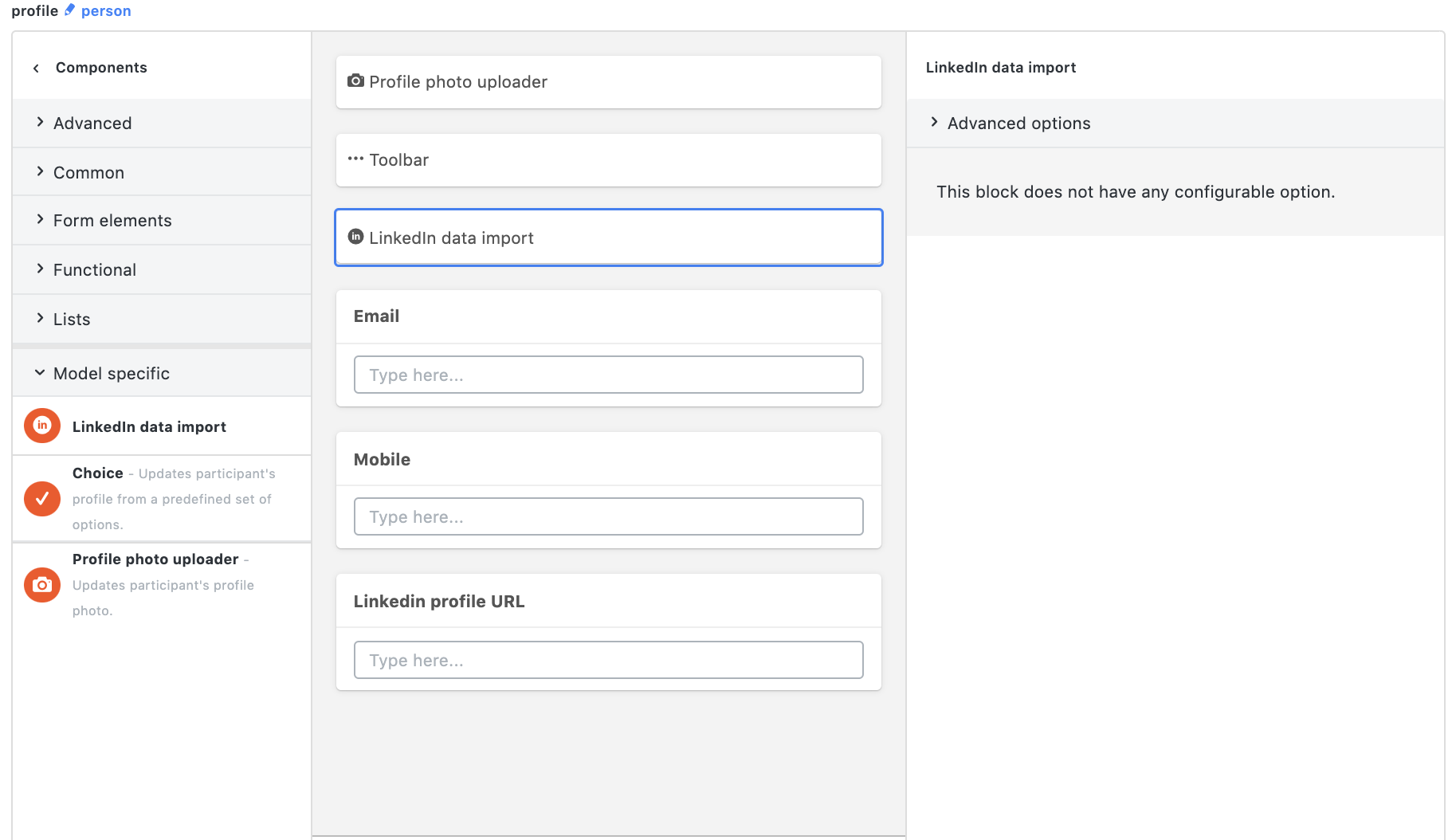Expand the Lists components section
The height and width of the screenshot is (840, 1452).
pos(71,319)
